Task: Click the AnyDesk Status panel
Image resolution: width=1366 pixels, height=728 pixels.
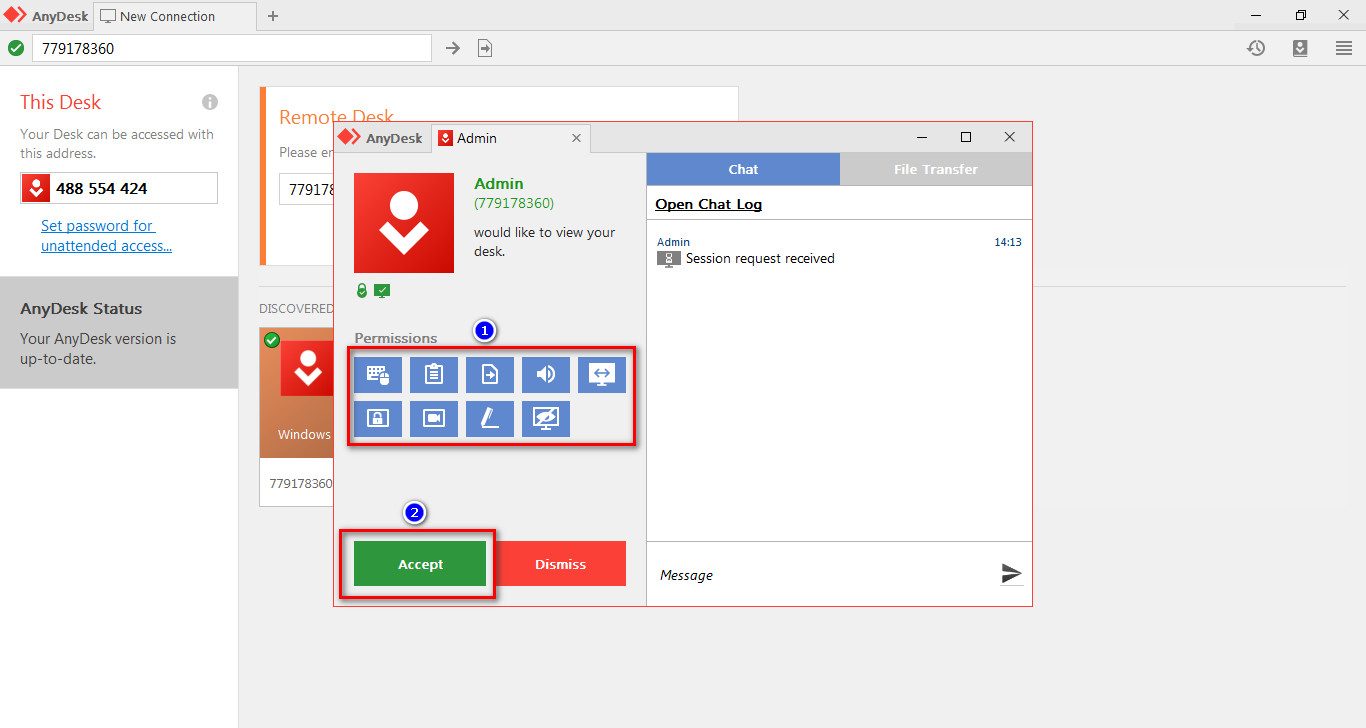Action: 119,333
